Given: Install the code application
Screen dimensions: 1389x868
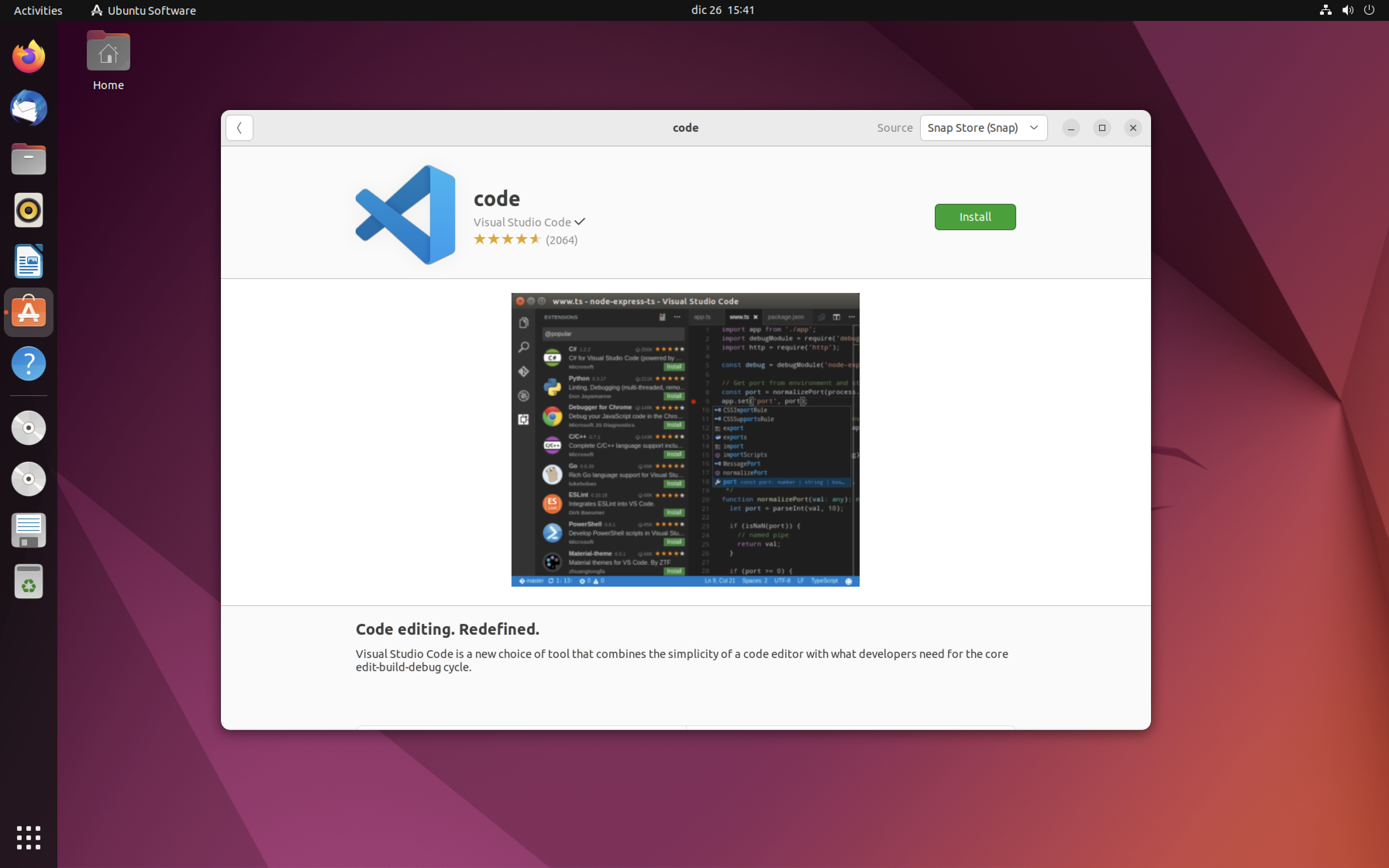Looking at the screenshot, I should pyautogui.click(x=975, y=217).
